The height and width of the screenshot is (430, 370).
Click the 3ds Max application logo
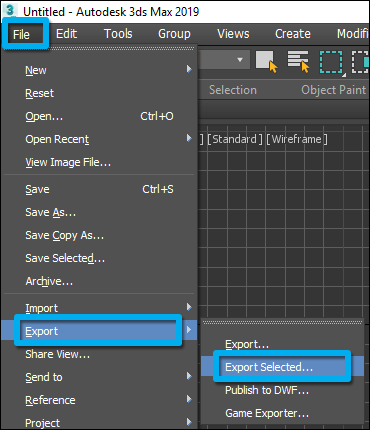click(10, 10)
